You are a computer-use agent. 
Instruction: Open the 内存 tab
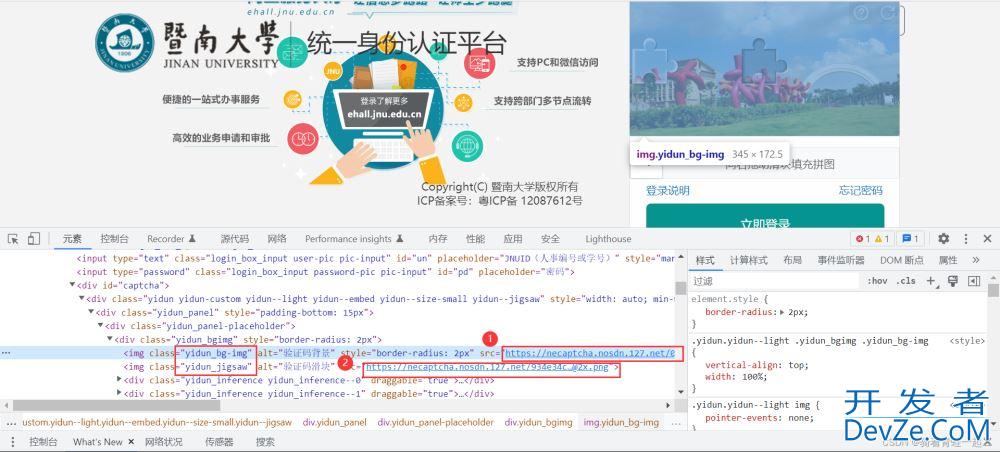[x=438, y=238]
